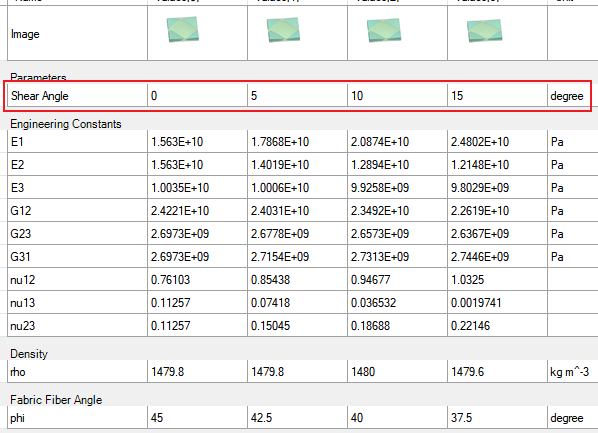598x433 pixels.
Task: Click the rho unit kg m^-3
Action: coord(570,372)
